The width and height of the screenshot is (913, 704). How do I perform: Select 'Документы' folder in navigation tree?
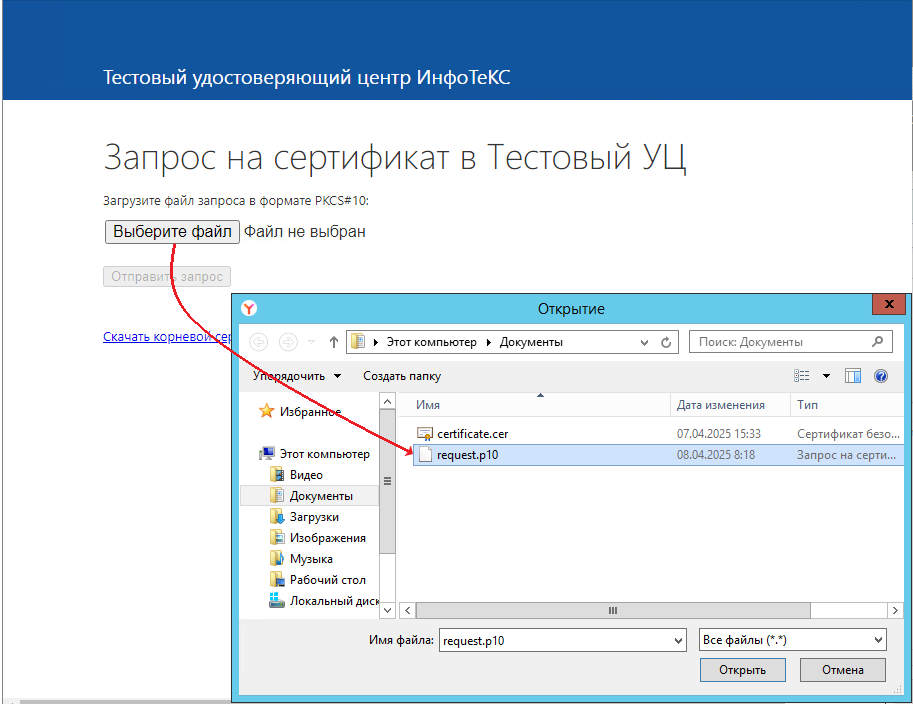pyautogui.click(x=321, y=496)
